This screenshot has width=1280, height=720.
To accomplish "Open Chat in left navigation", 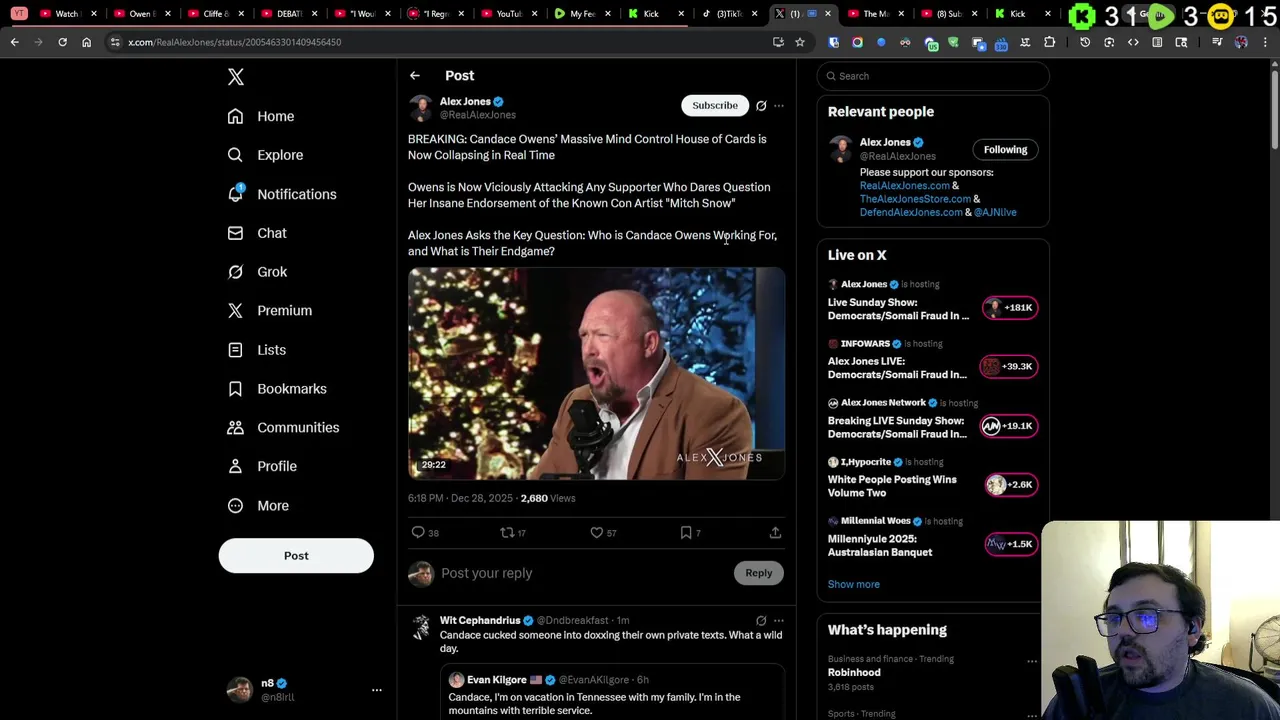I will pyautogui.click(x=257, y=233).
